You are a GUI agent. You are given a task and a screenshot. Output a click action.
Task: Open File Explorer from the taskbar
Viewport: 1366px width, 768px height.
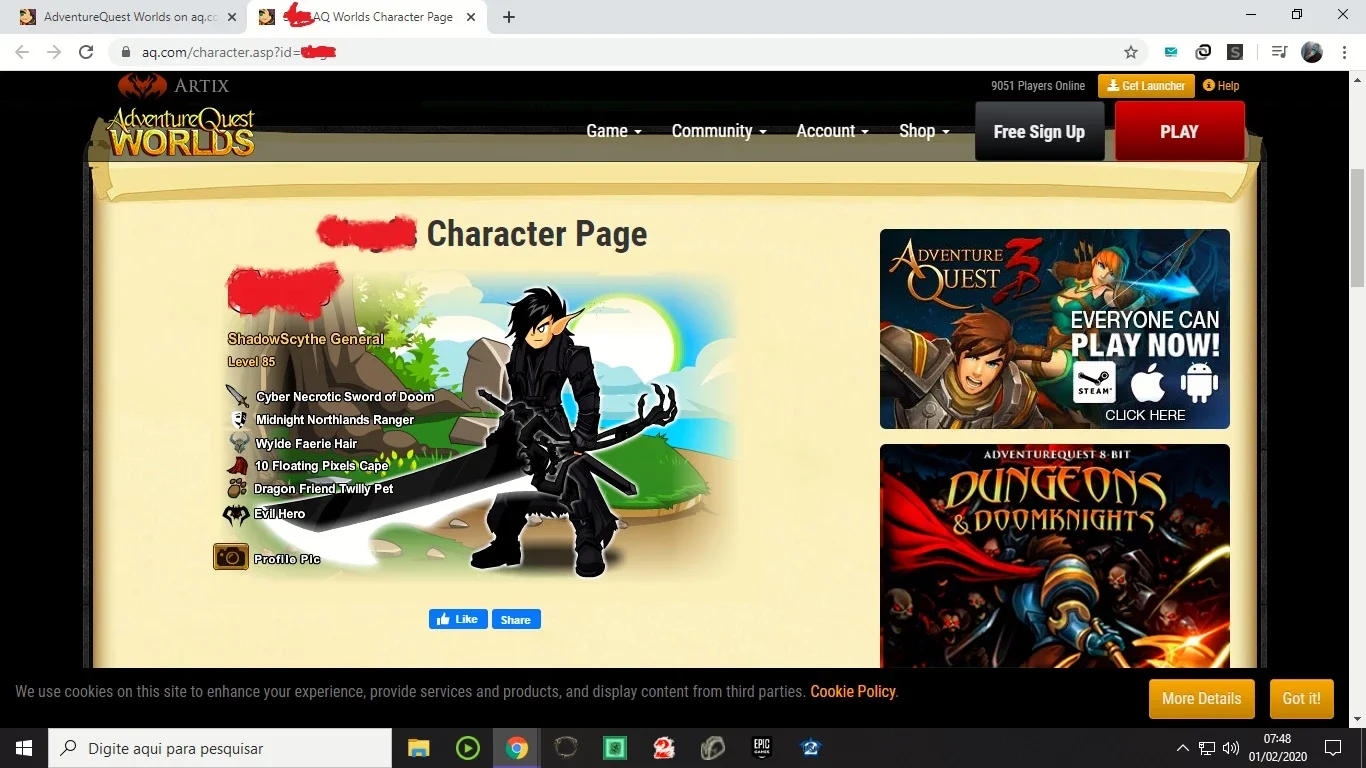click(x=418, y=748)
